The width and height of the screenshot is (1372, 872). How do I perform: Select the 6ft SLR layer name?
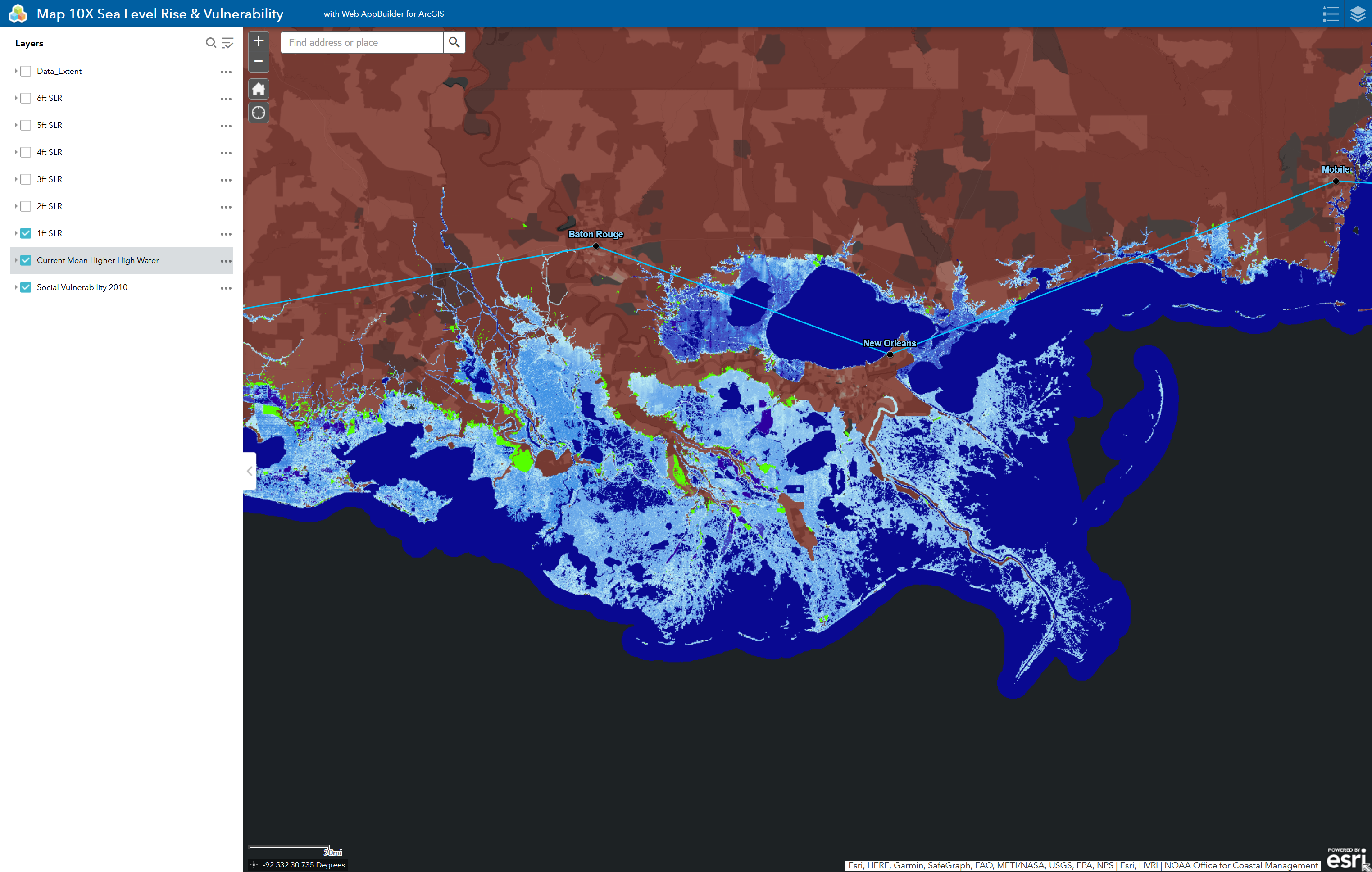50,98
